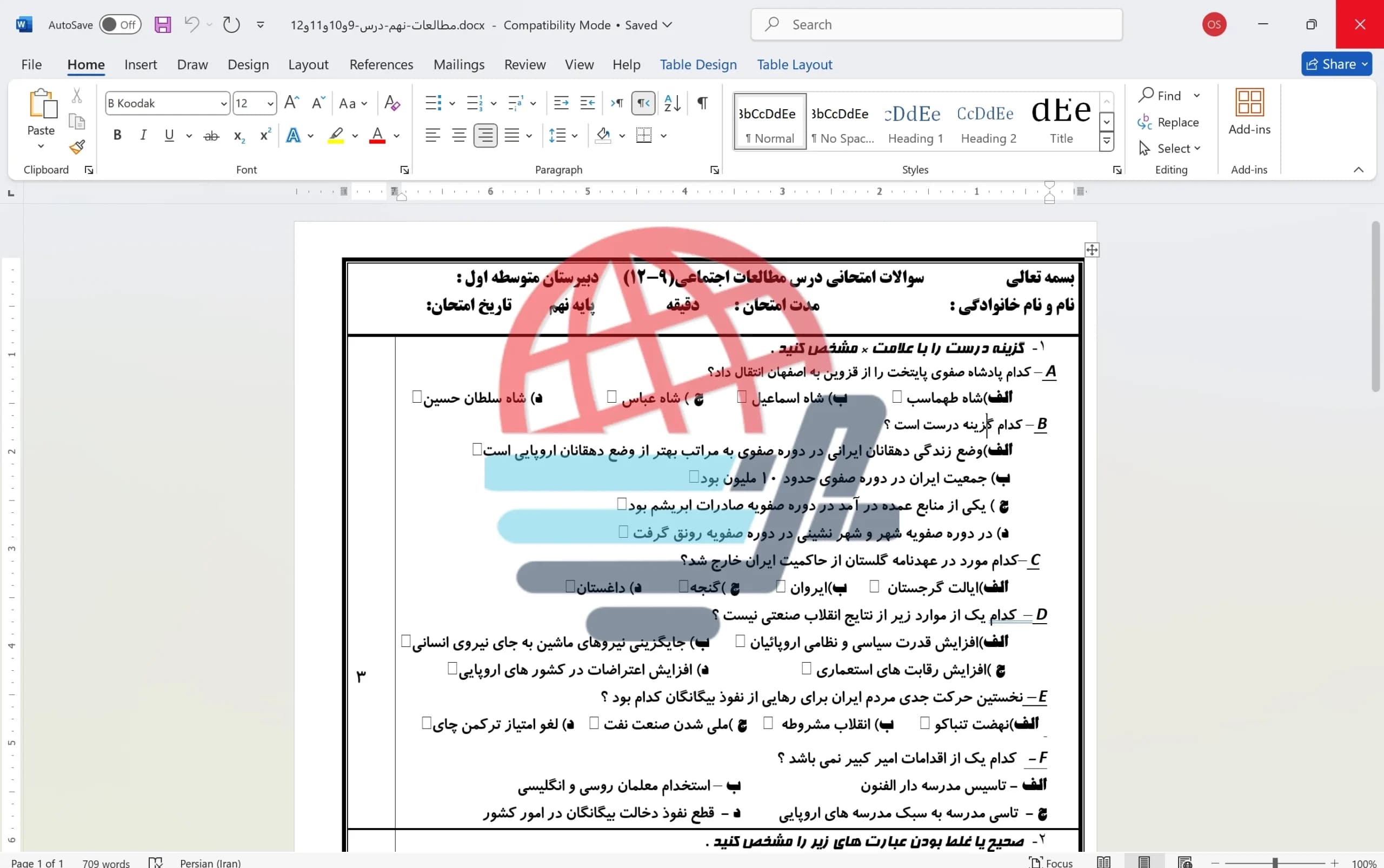Apply the Heading 1 style
This screenshot has width=1384, height=868.
(x=915, y=122)
